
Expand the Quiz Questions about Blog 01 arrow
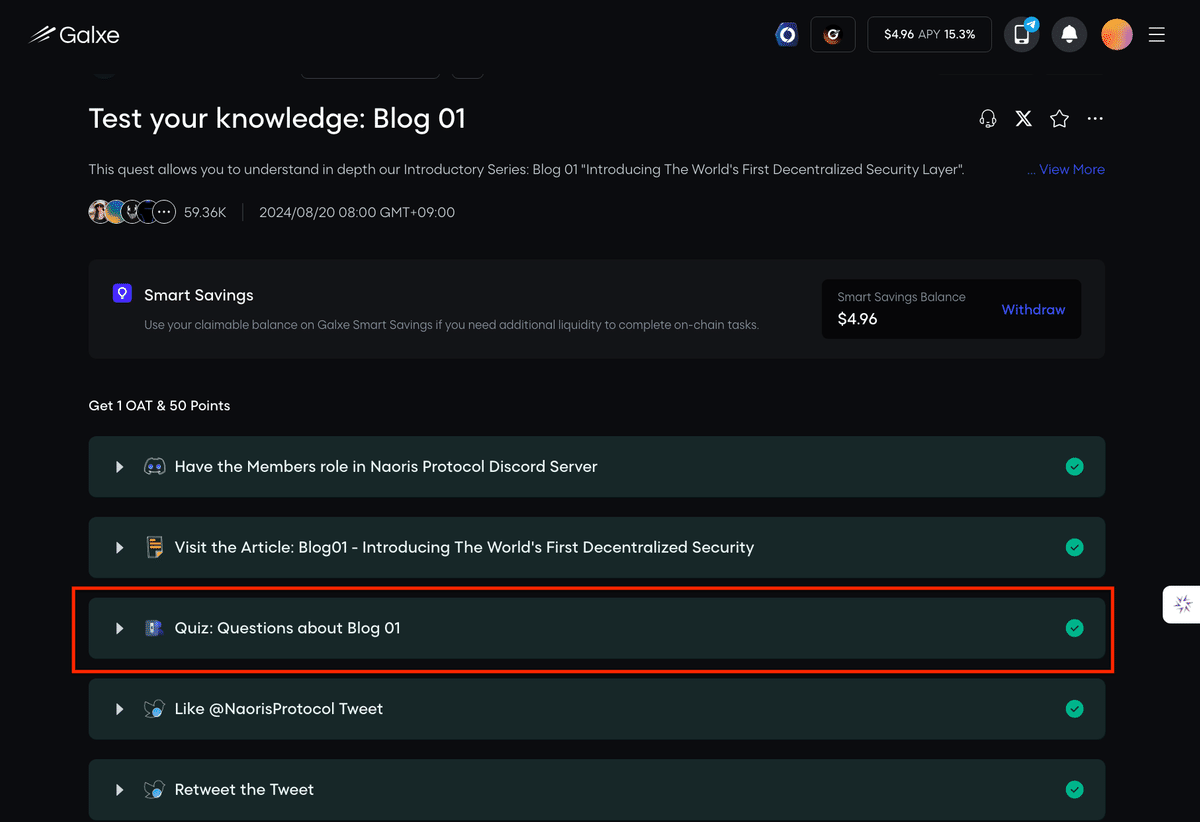coord(119,628)
